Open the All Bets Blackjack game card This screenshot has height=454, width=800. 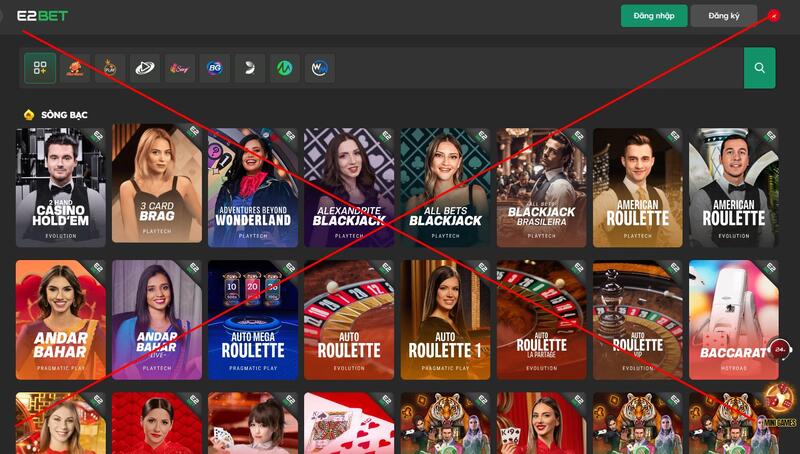445,187
